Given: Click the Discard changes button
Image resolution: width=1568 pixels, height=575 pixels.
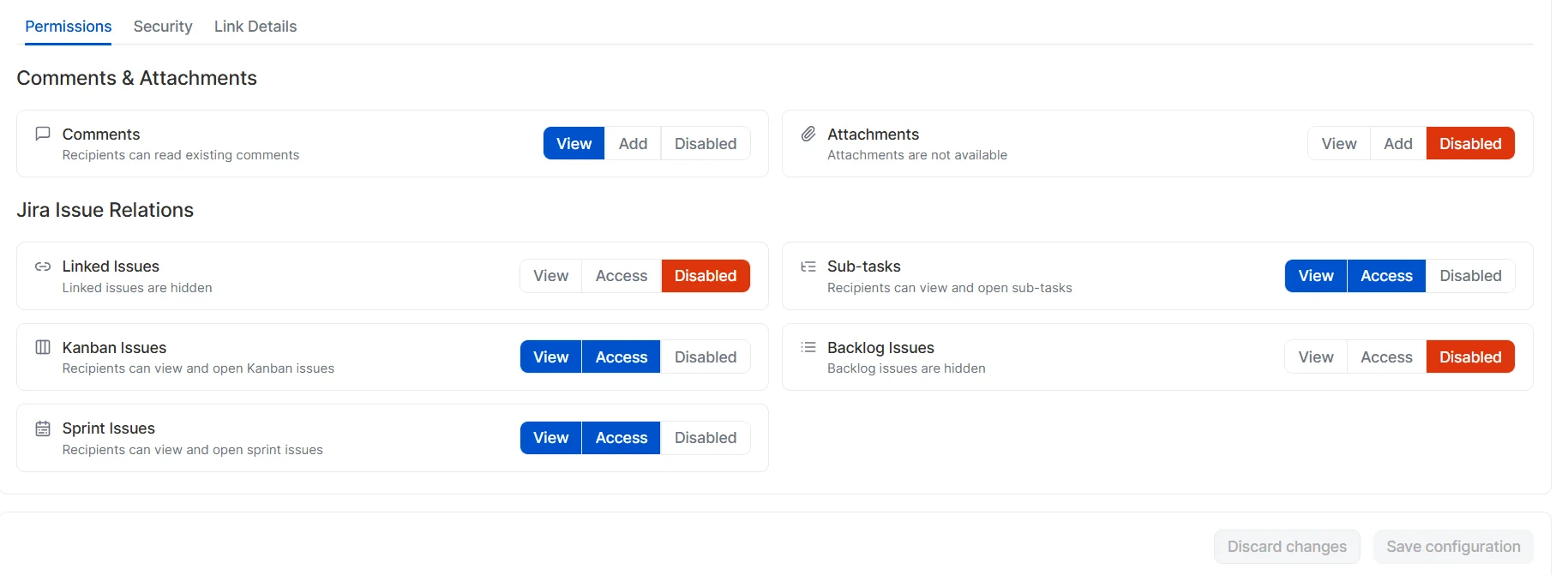Looking at the screenshot, I should [1287, 547].
